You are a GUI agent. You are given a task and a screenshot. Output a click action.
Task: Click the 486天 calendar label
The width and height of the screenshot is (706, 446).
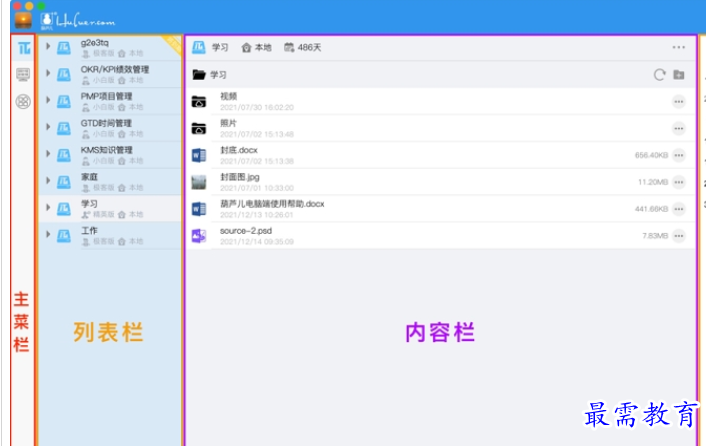tap(309, 47)
